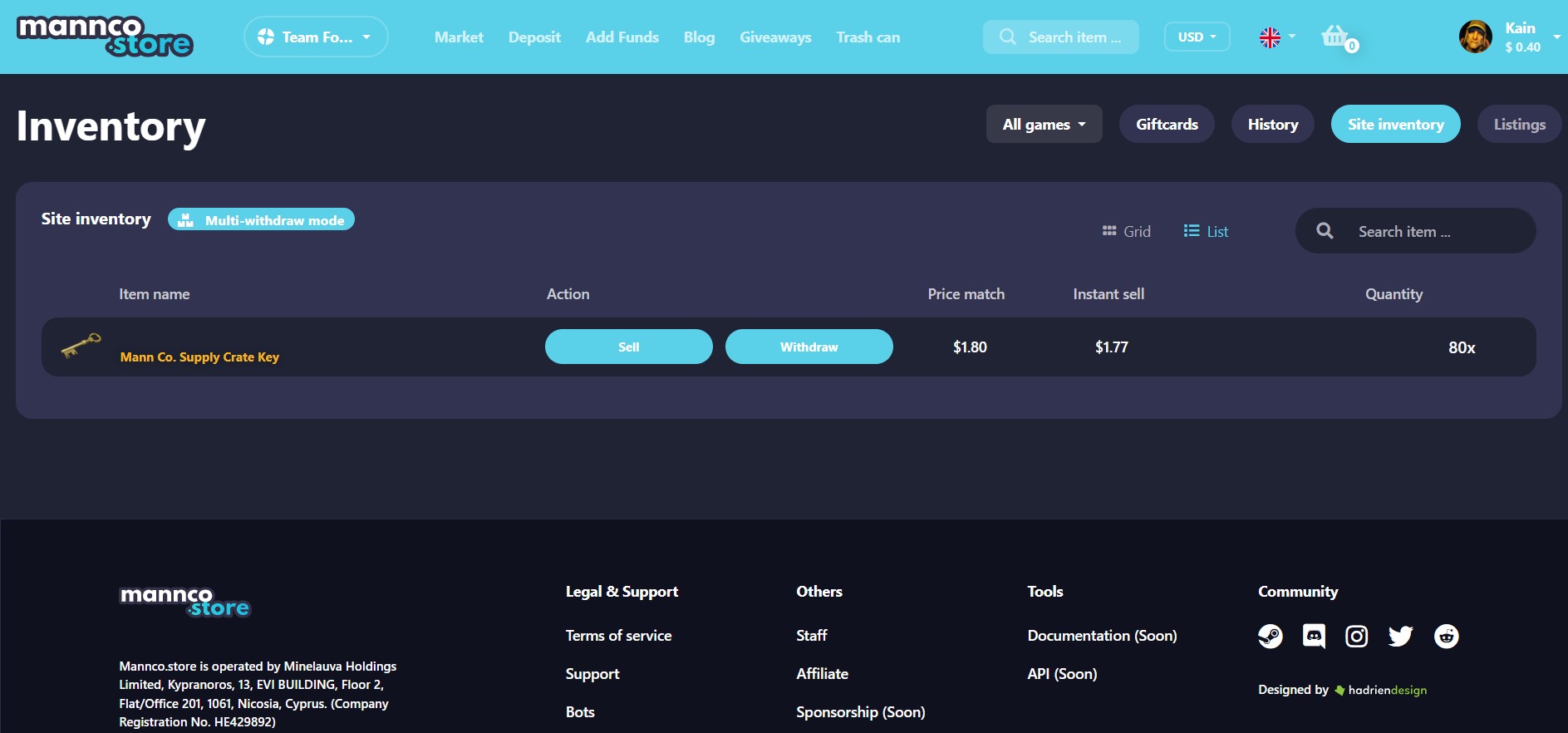Expand the Kain account menu arrow
1568x733 pixels.
[x=1556, y=37]
